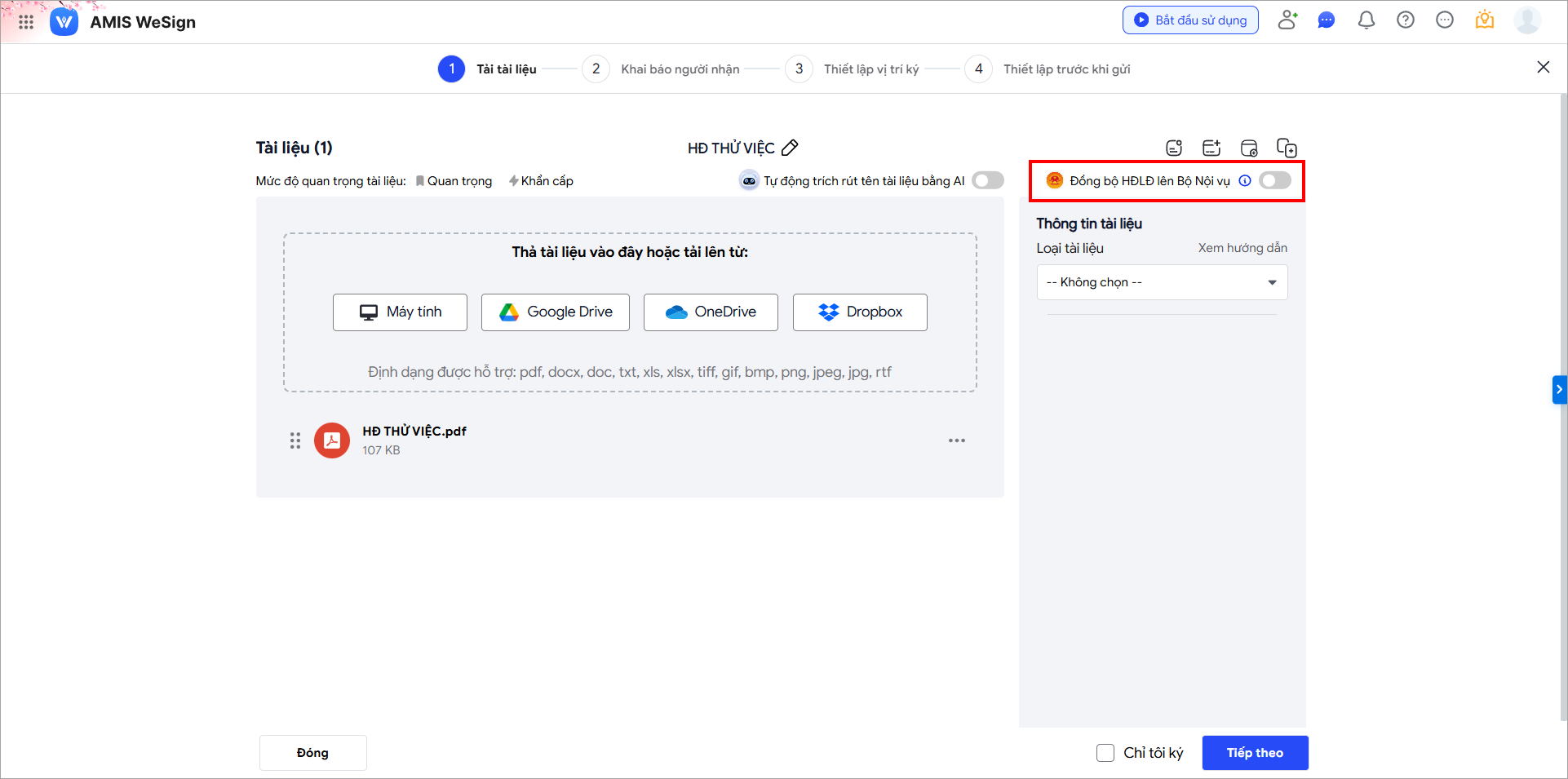The height and width of the screenshot is (779, 1568).
Task: Go to step 2 Khai báo người nhận
Action: tap(596, 69)
